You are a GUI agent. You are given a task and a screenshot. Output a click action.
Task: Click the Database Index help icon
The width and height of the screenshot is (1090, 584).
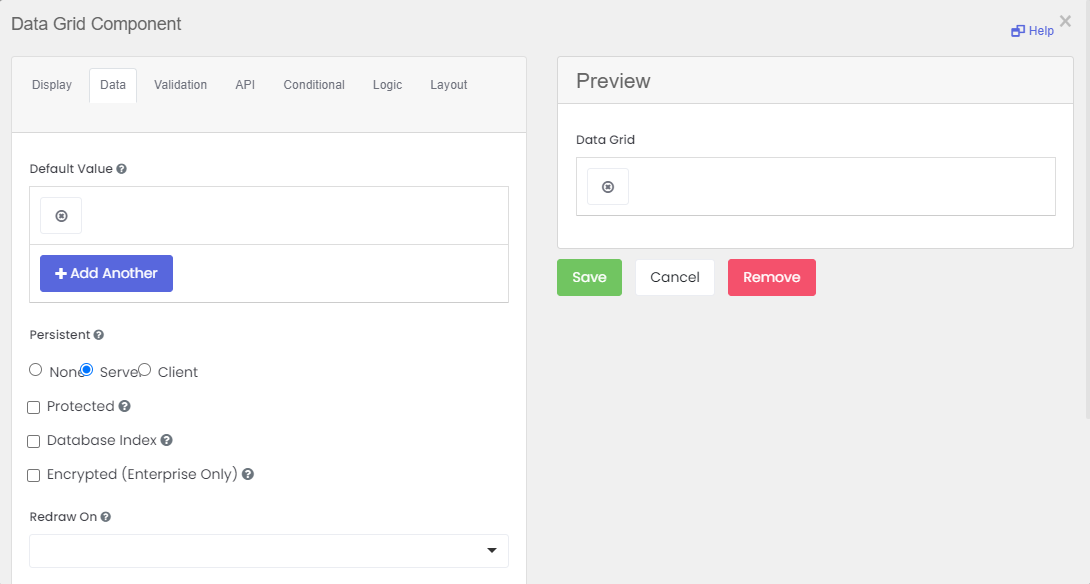click(167, 440)
